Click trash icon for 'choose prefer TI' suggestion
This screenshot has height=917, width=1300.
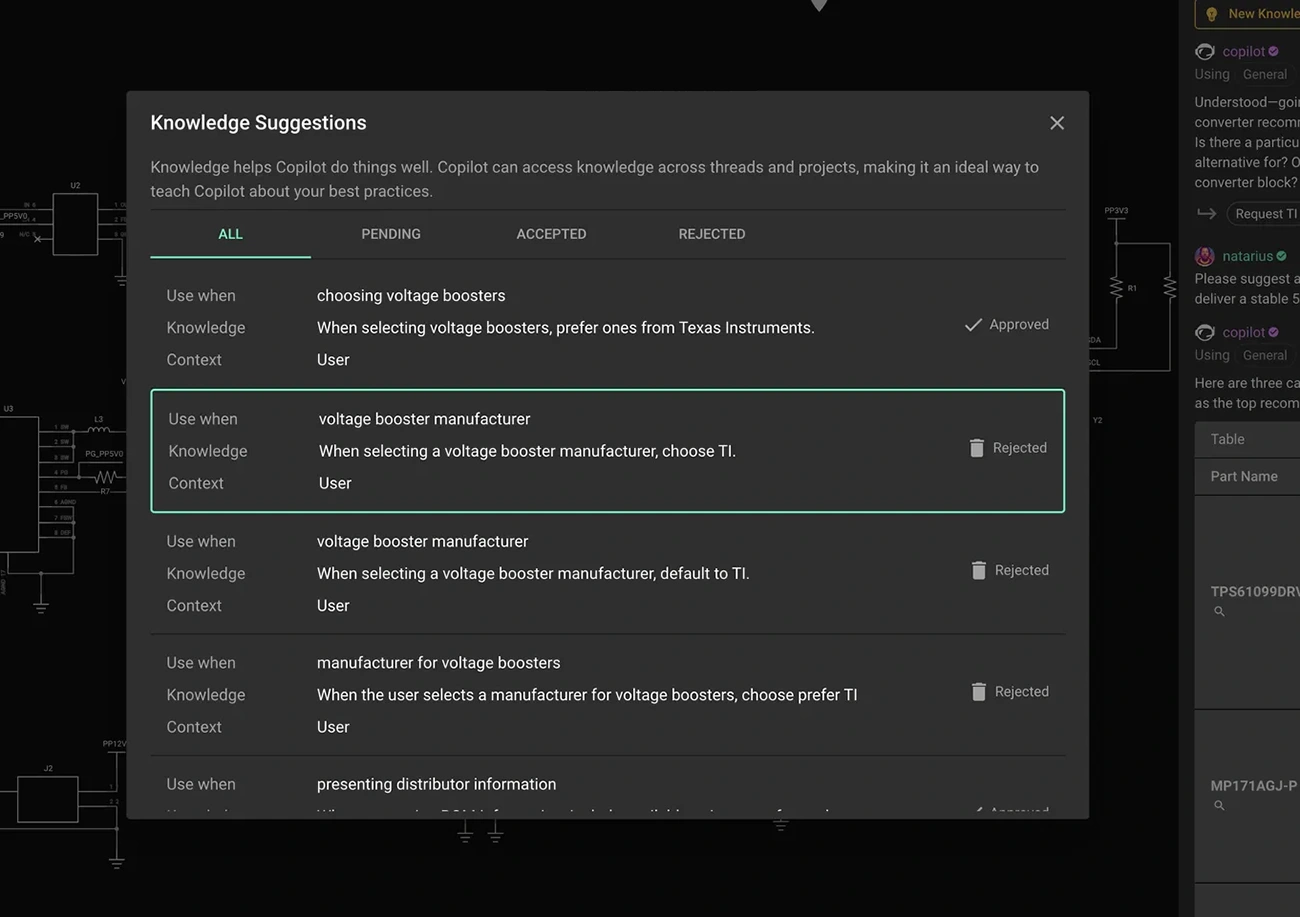[979, 691]
